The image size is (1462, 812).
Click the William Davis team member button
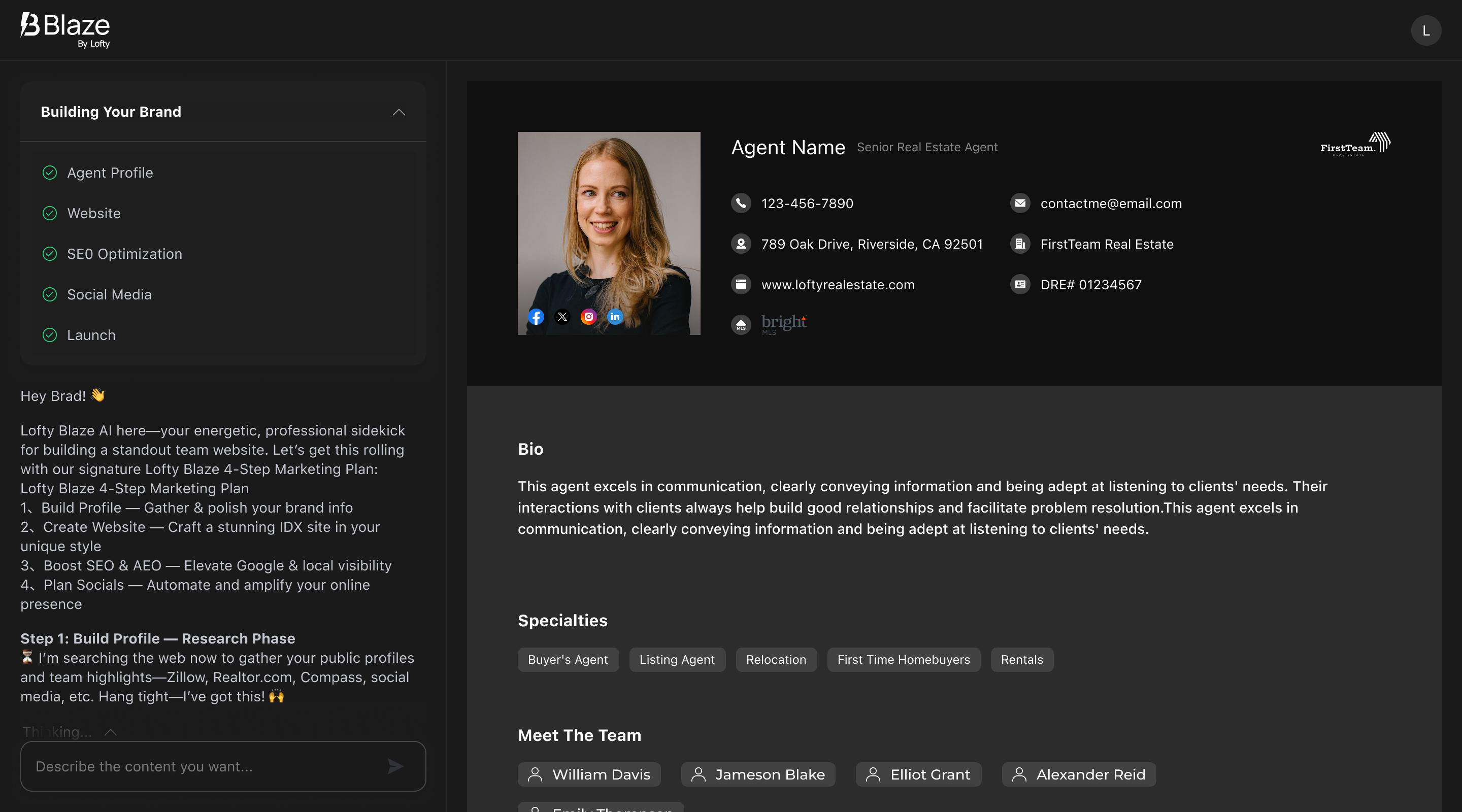(589, 774)
